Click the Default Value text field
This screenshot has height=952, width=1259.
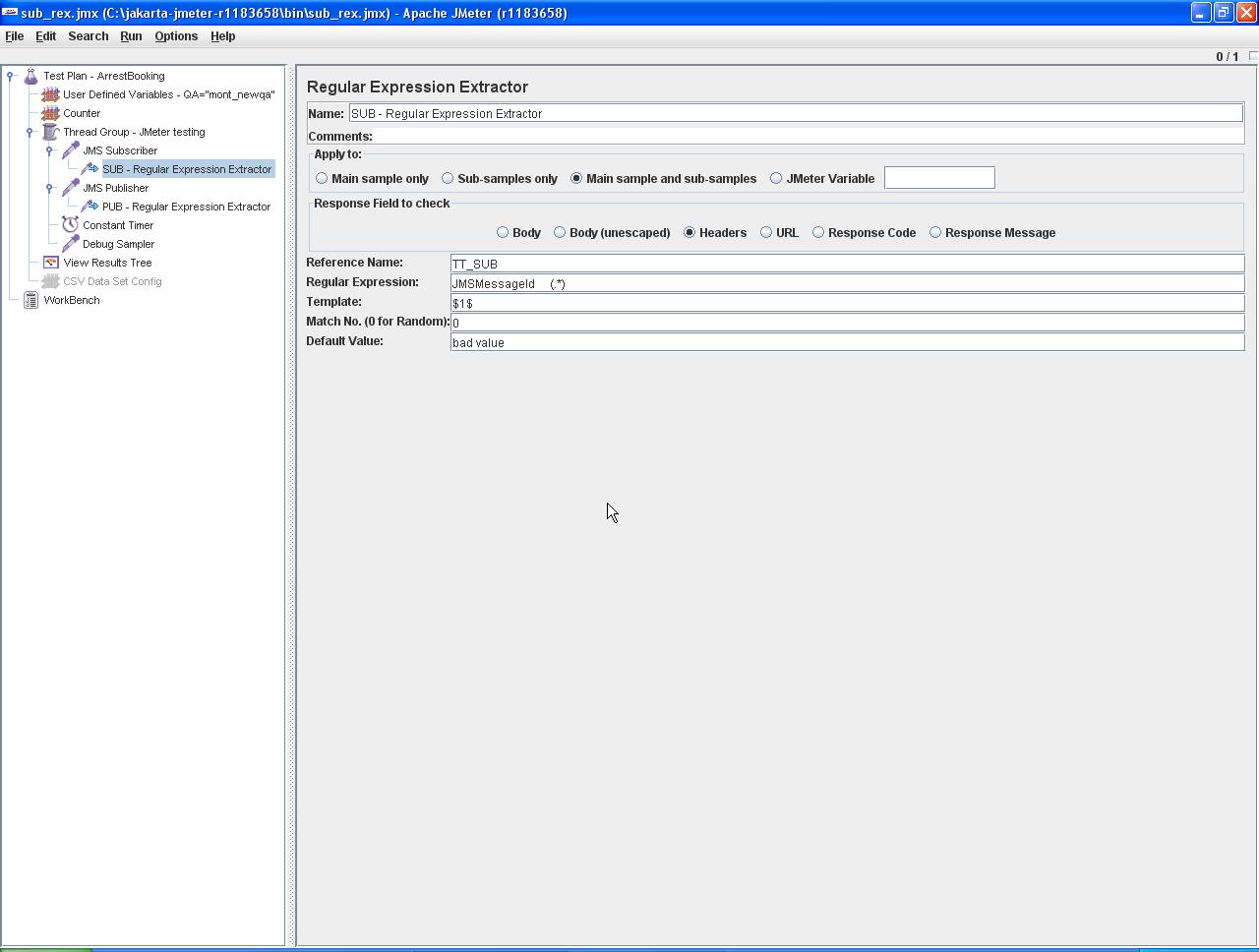[846, 342]
